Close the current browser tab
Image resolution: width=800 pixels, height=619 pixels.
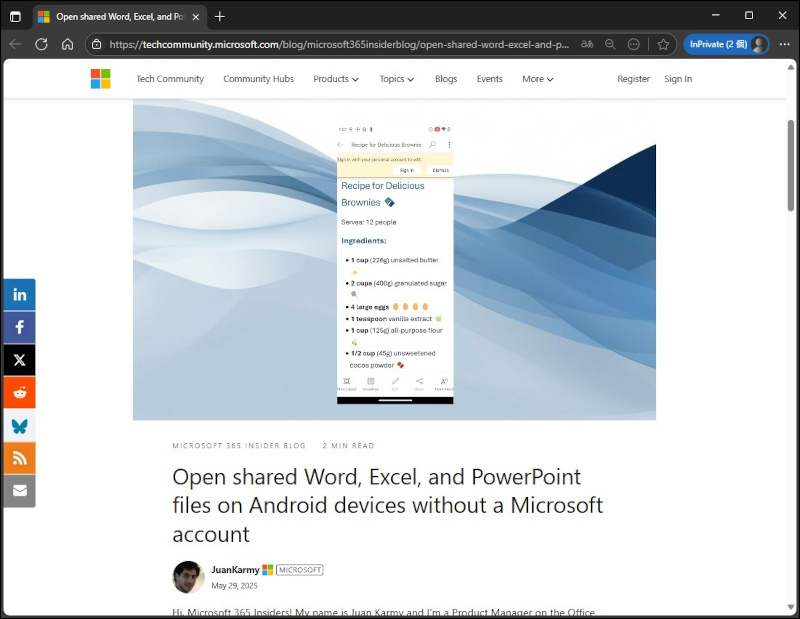[x=195, y=17]
